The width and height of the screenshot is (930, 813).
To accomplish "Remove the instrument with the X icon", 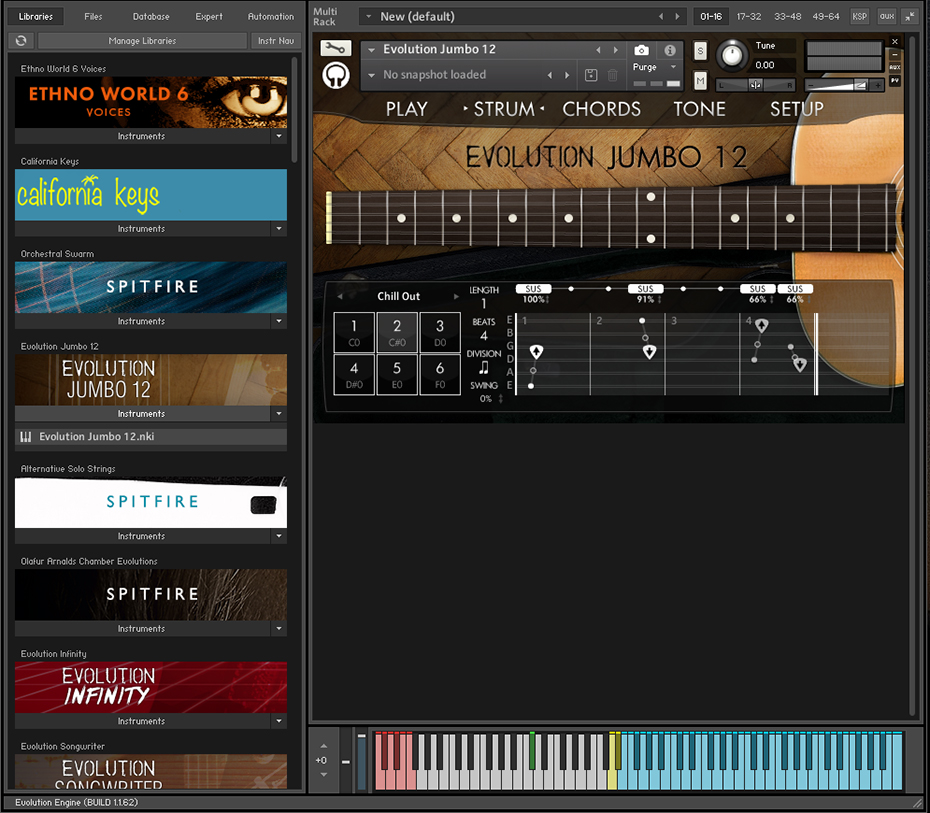I will pyautogui.click(x=895, y=42).
